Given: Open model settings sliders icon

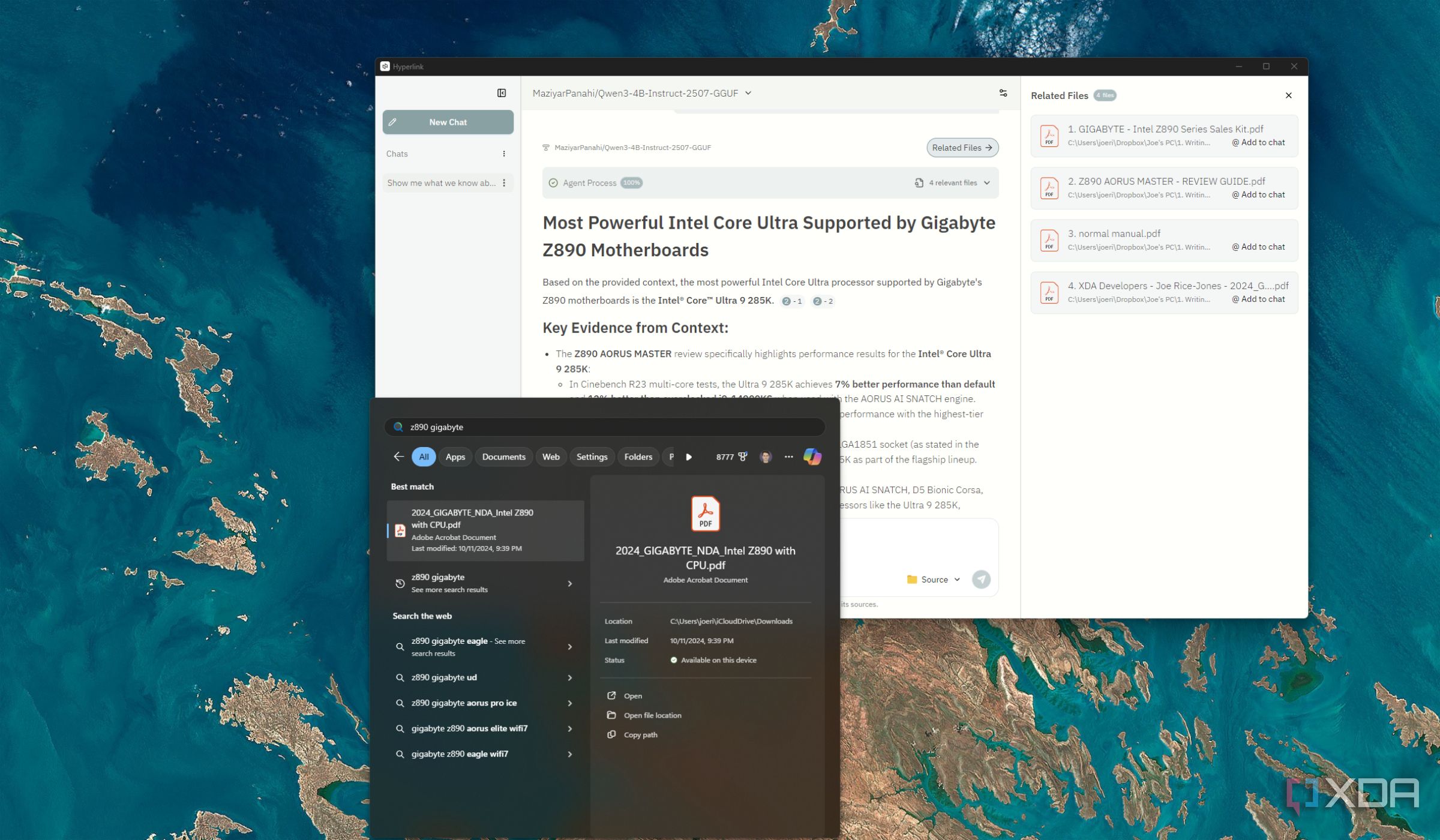Looking at the screenshot, I should (1003, 93).
